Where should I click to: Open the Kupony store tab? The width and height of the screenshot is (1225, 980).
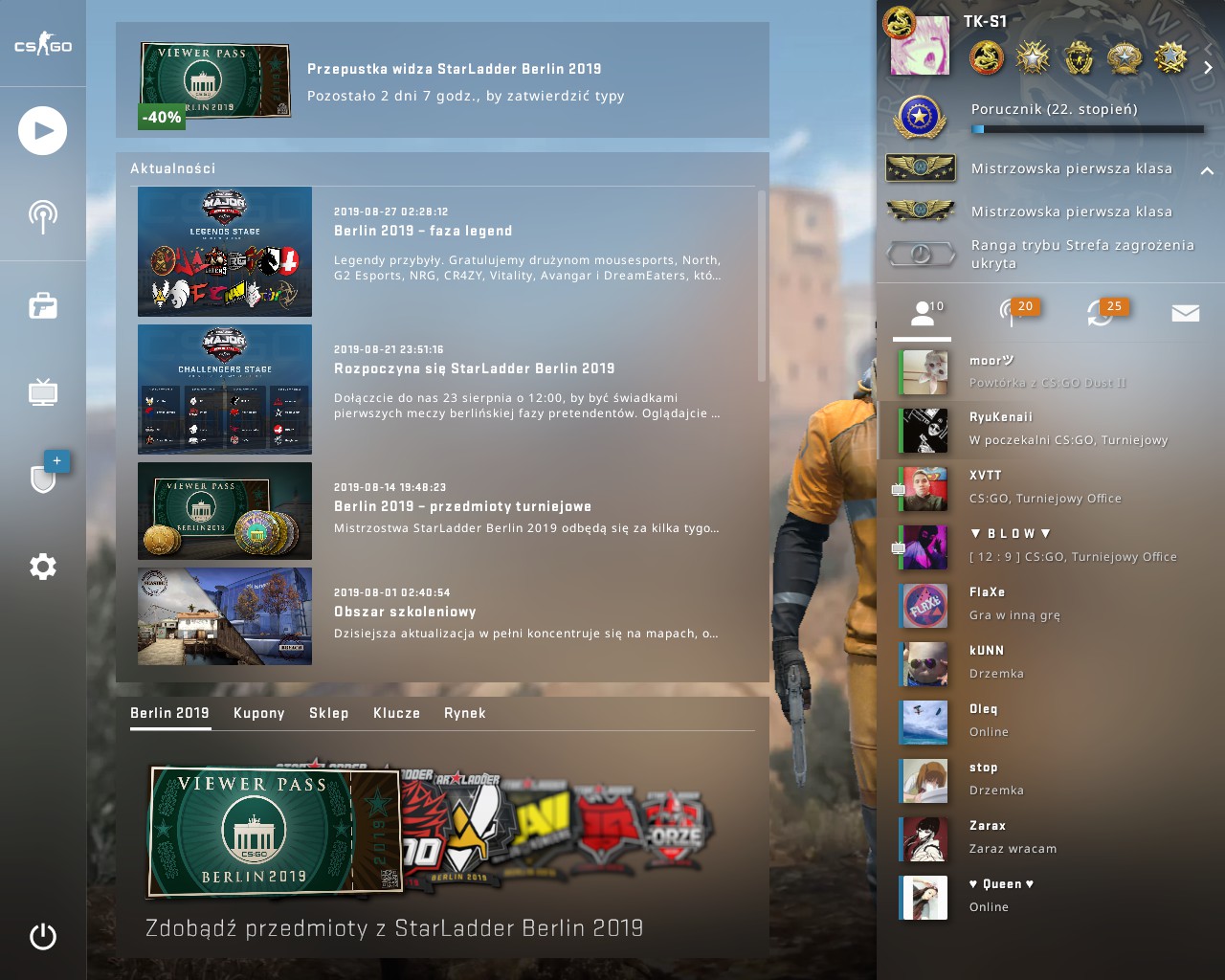(259, 713)
